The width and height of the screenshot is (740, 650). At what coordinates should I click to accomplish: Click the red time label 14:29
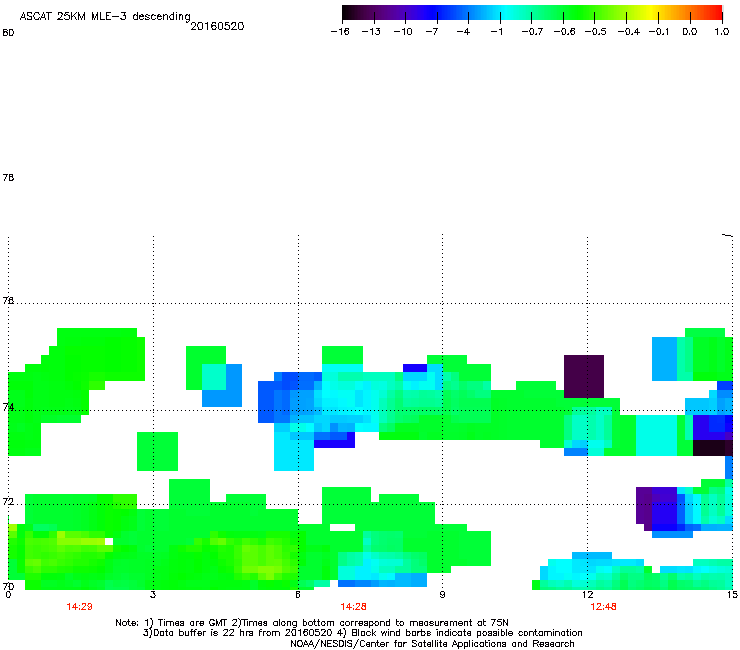79,607
